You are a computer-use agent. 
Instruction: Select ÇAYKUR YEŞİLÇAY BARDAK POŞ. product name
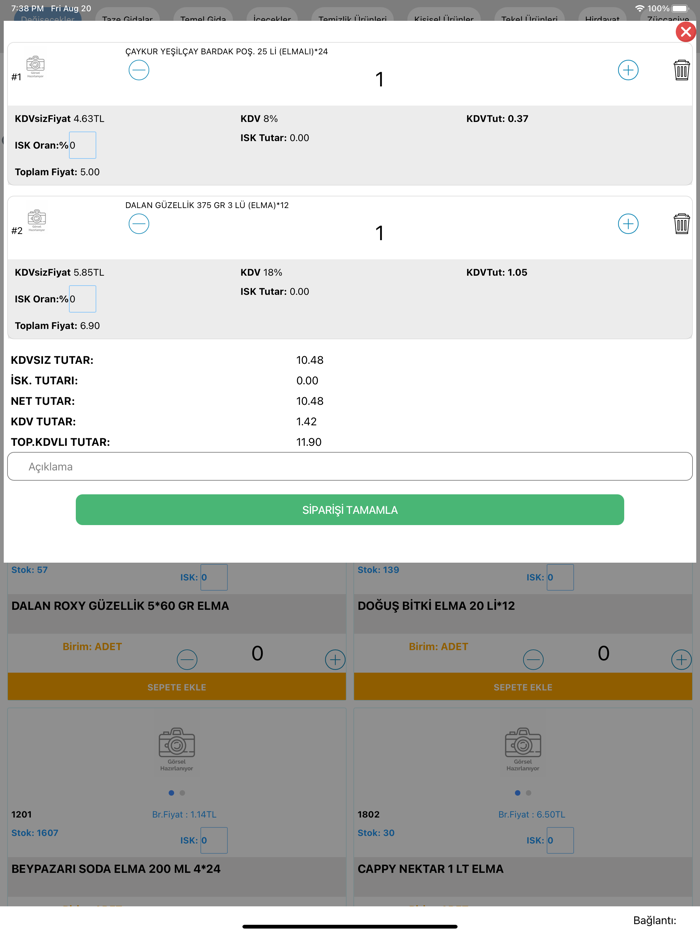(226, 52)
